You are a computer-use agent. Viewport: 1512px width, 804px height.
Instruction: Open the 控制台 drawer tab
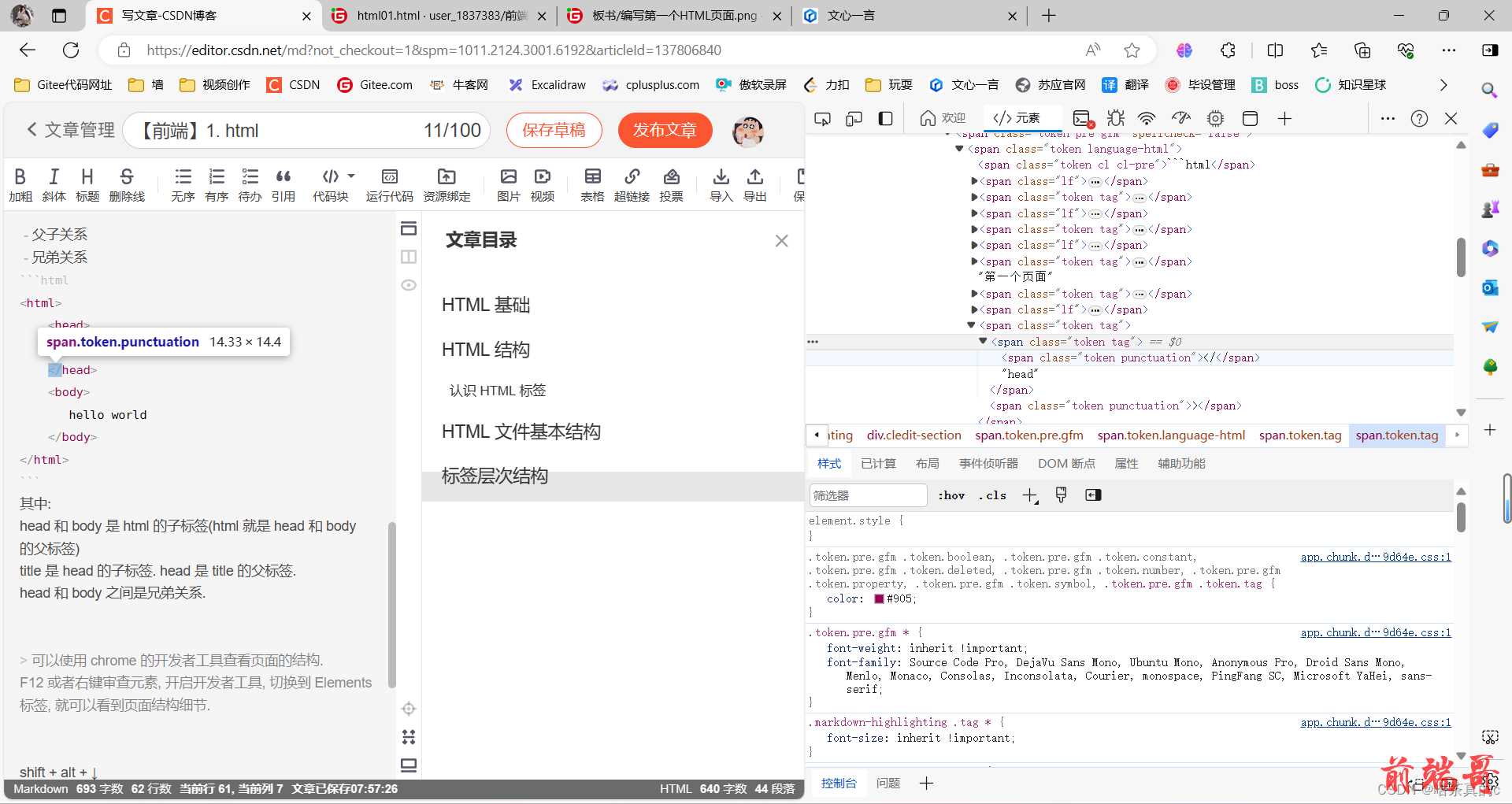coord(839,784)
